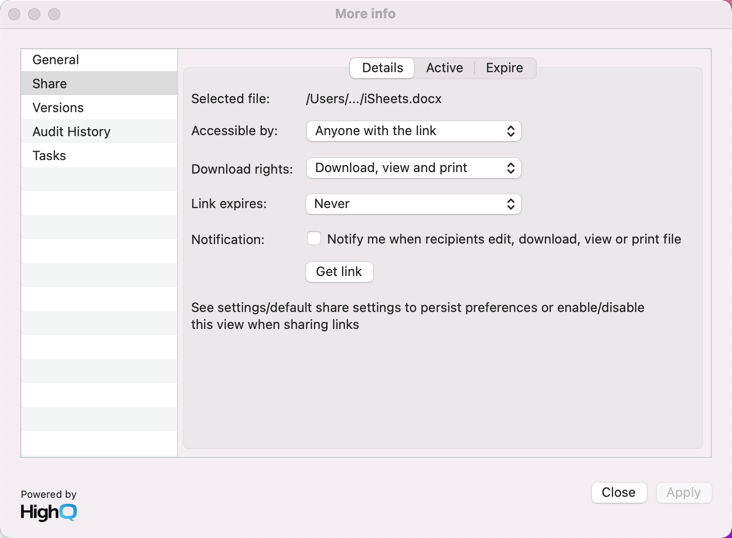Switch to the Active tab
Image resolution: width=732 pixels, height=538 pixels.
(x=444, y=68)
